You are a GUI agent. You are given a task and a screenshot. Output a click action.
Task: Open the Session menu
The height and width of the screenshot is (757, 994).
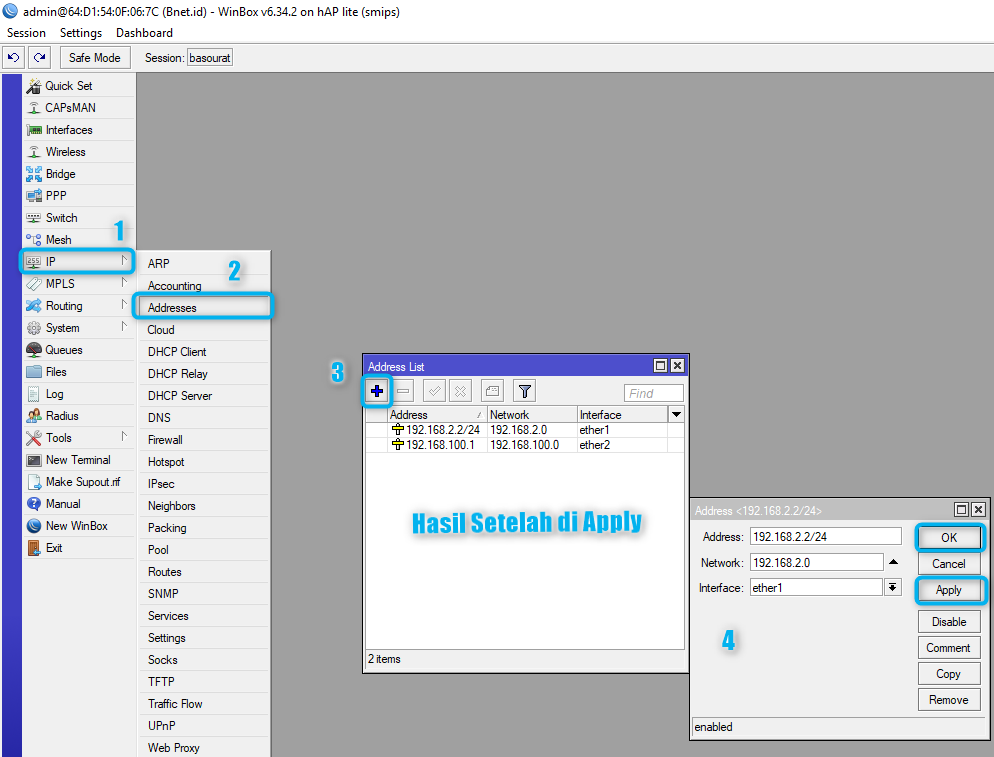[26, 32]
